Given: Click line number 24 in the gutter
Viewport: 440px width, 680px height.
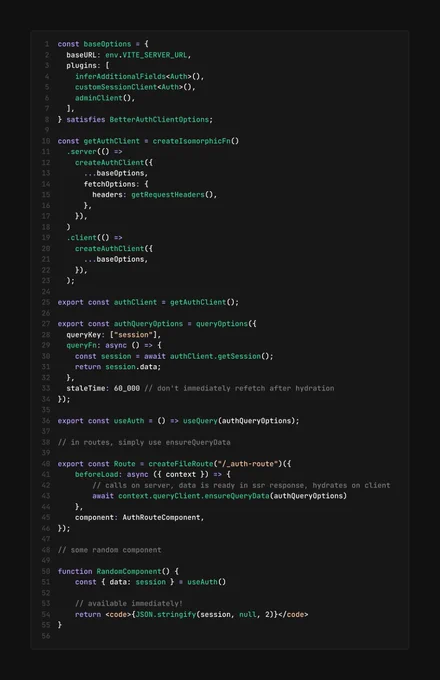Looking at the screenshot, I should coord(46,291).
